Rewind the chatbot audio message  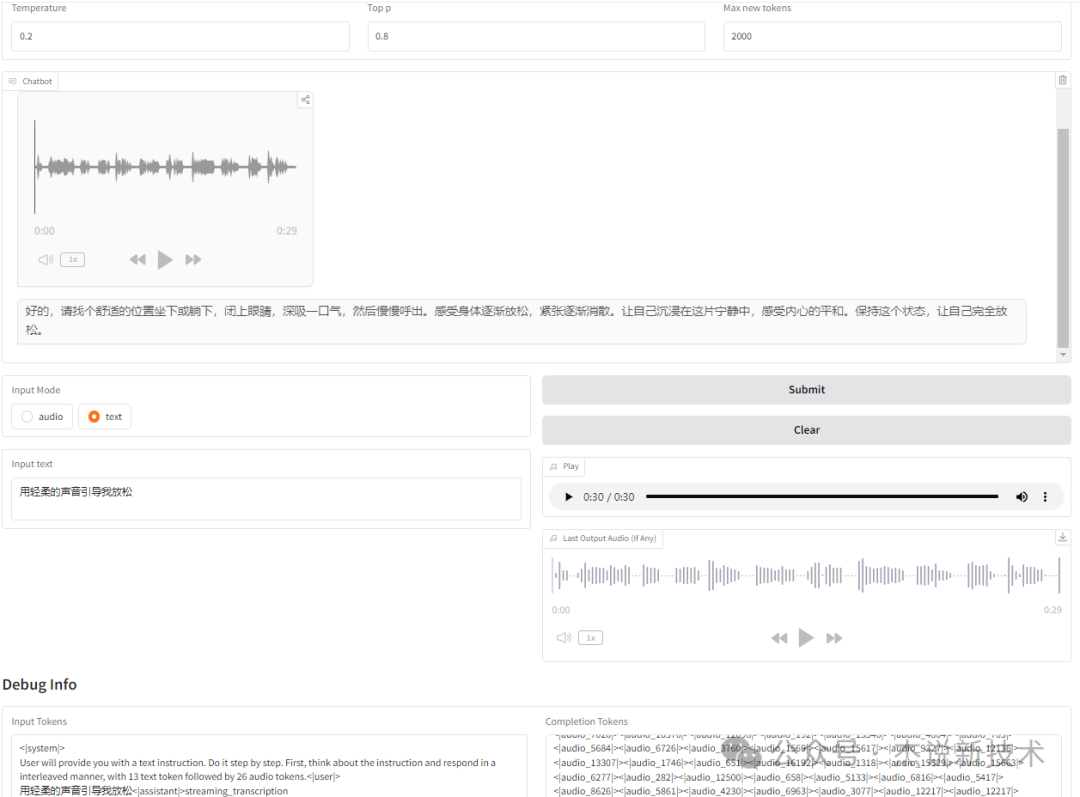138,260
